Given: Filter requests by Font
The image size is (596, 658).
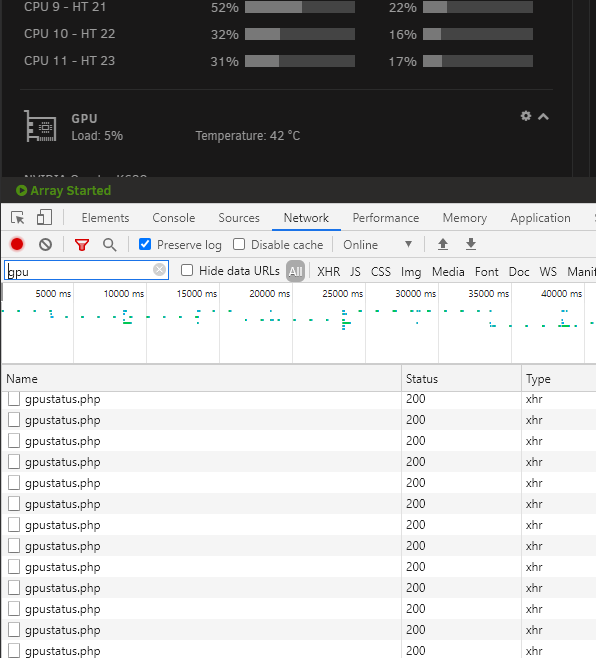Looking at the screenshot, I should (x=486, y=272).
